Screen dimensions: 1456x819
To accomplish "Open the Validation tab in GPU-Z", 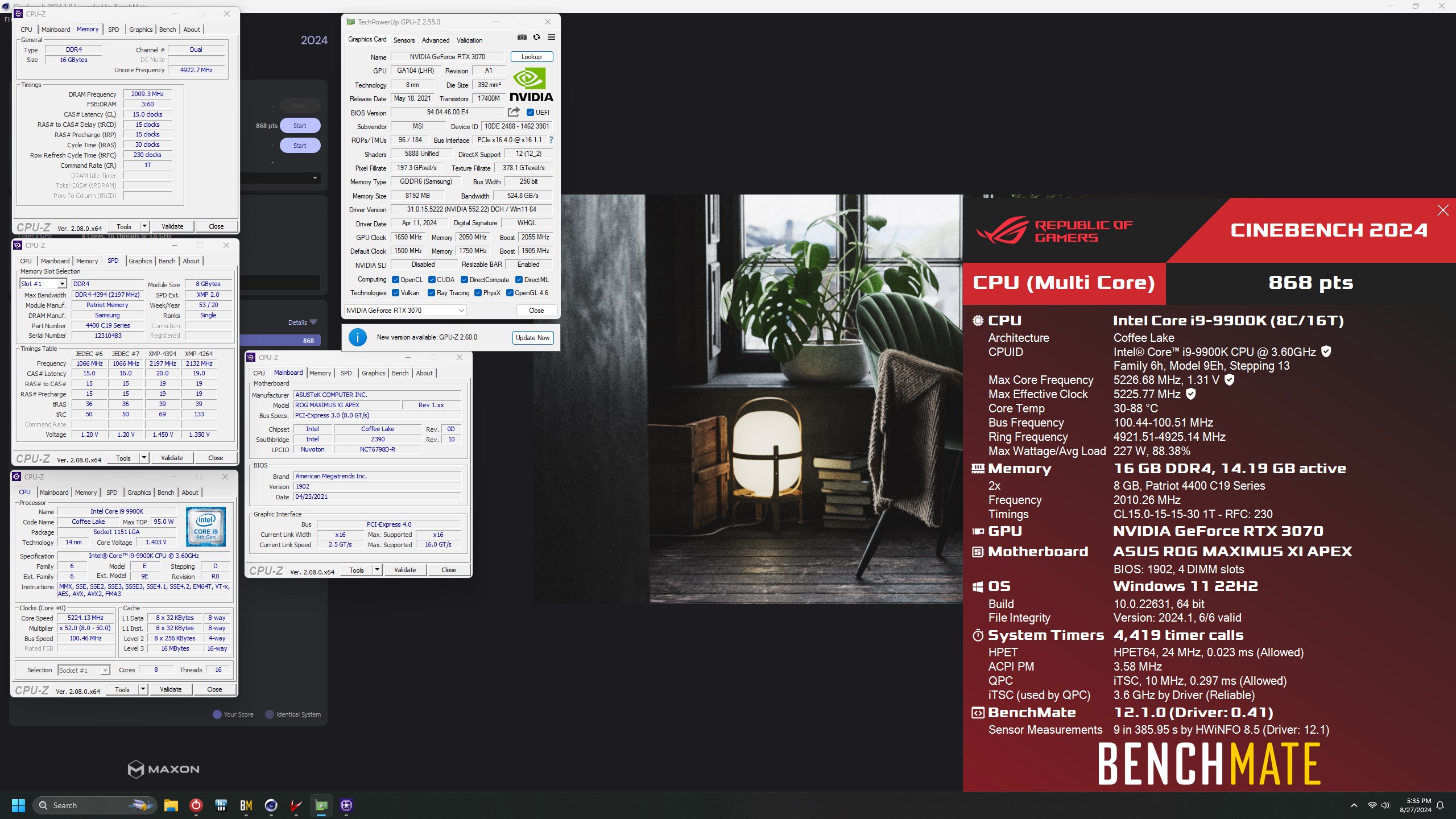I will click(469, 40).
